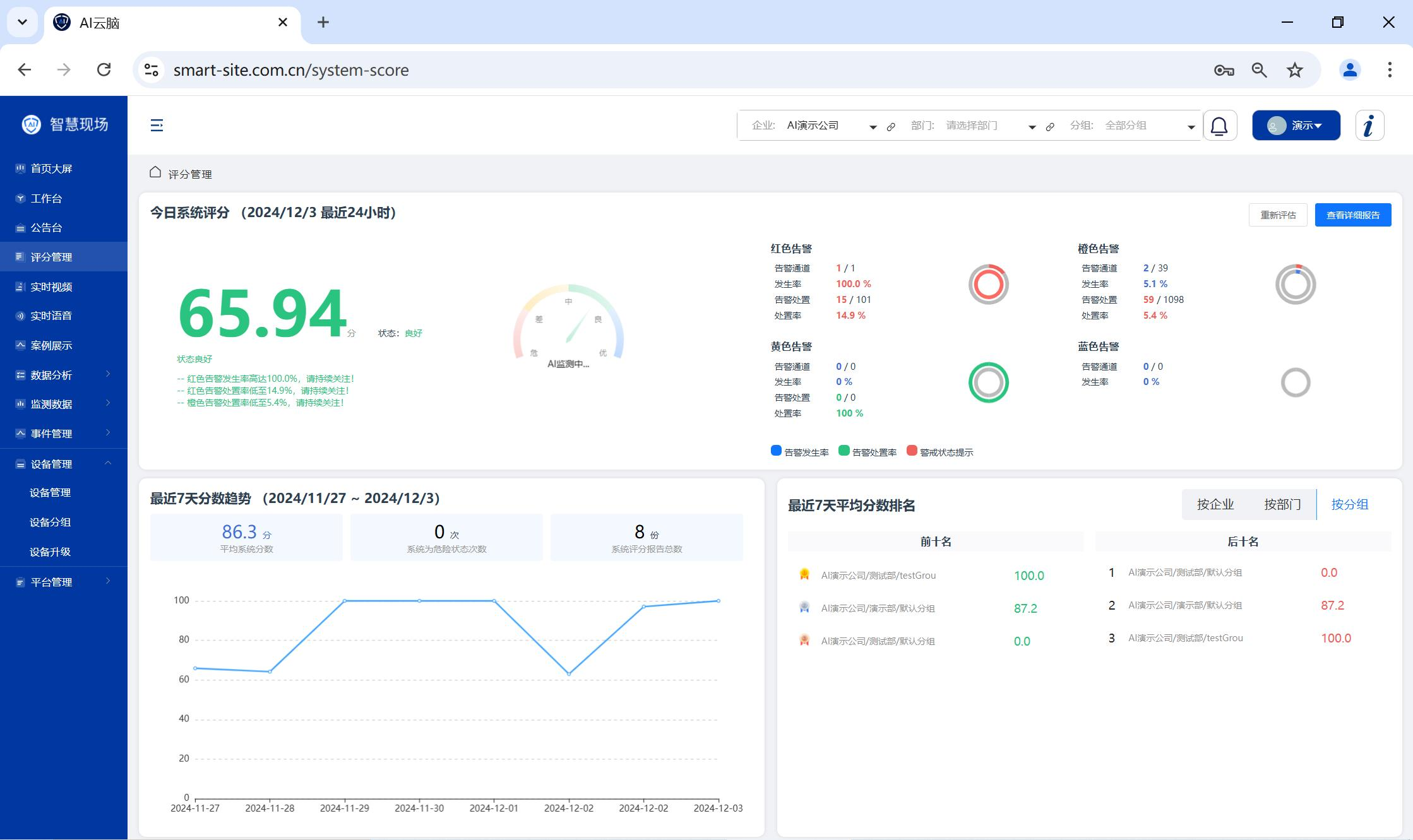Expand the 事件管理 menu
Image resolution: width=1413 pixels, height=840 pixels.
tap(64, 434)
